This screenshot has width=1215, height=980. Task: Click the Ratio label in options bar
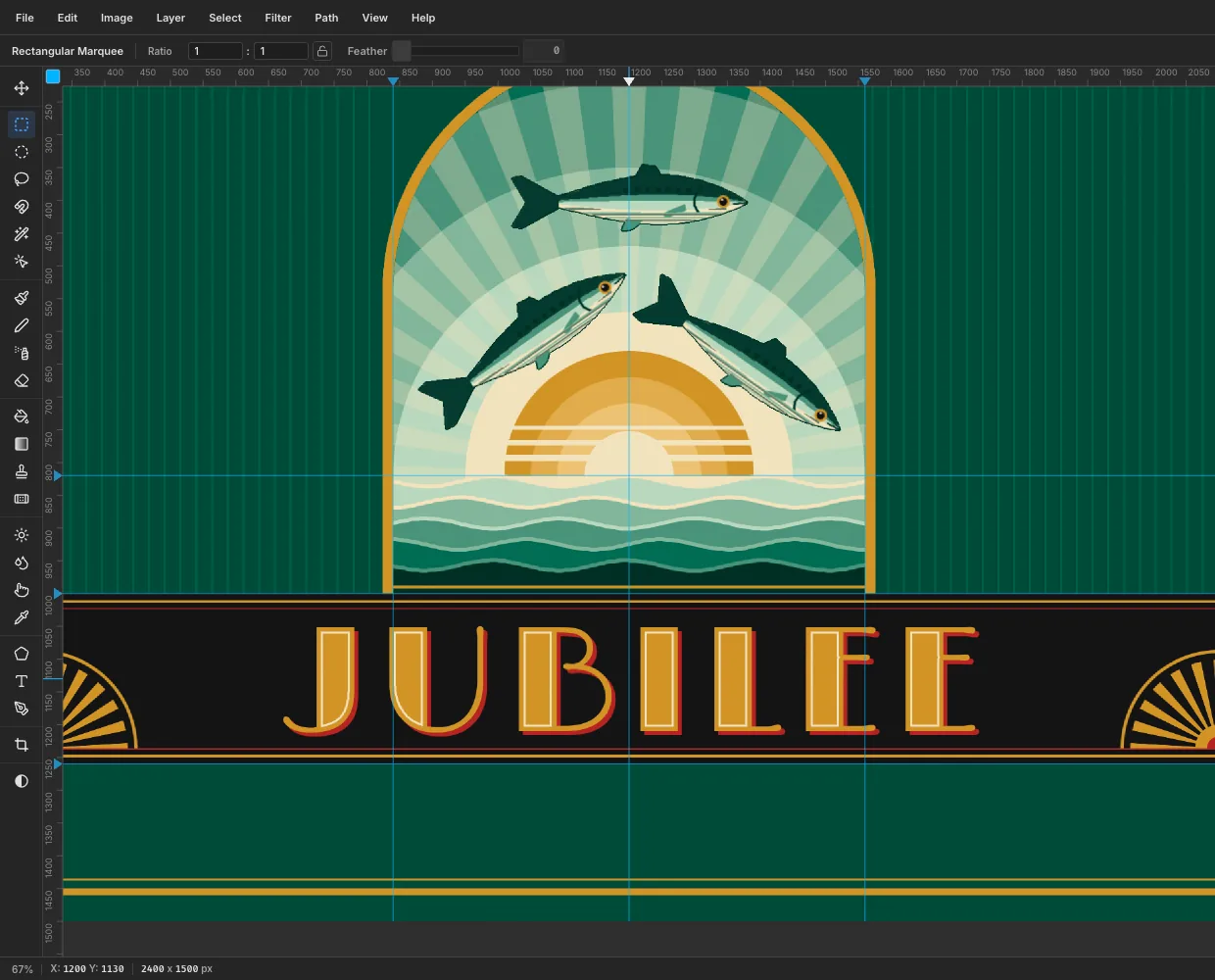160,51
